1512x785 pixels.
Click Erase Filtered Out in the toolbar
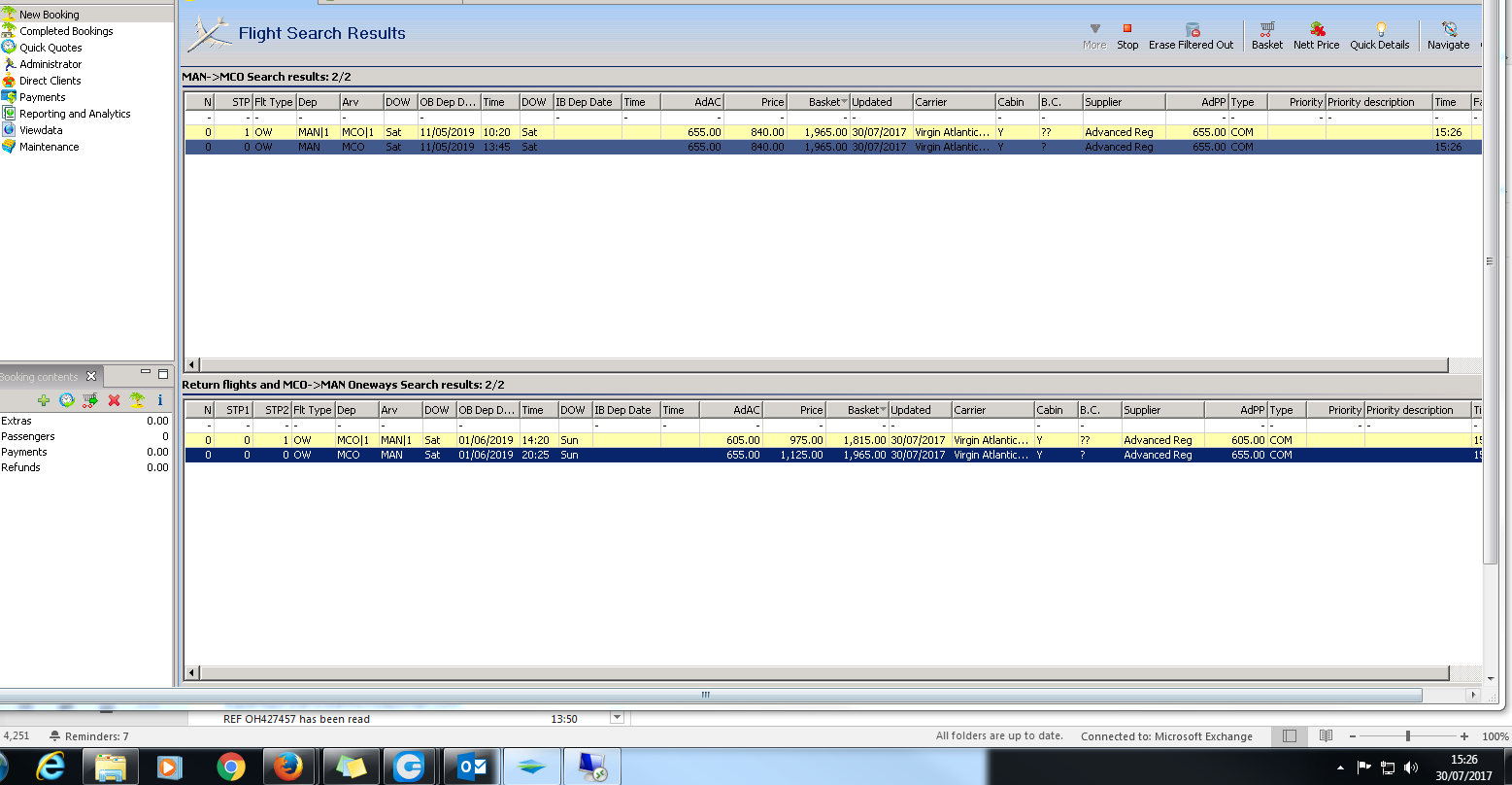coord(1192,36)
